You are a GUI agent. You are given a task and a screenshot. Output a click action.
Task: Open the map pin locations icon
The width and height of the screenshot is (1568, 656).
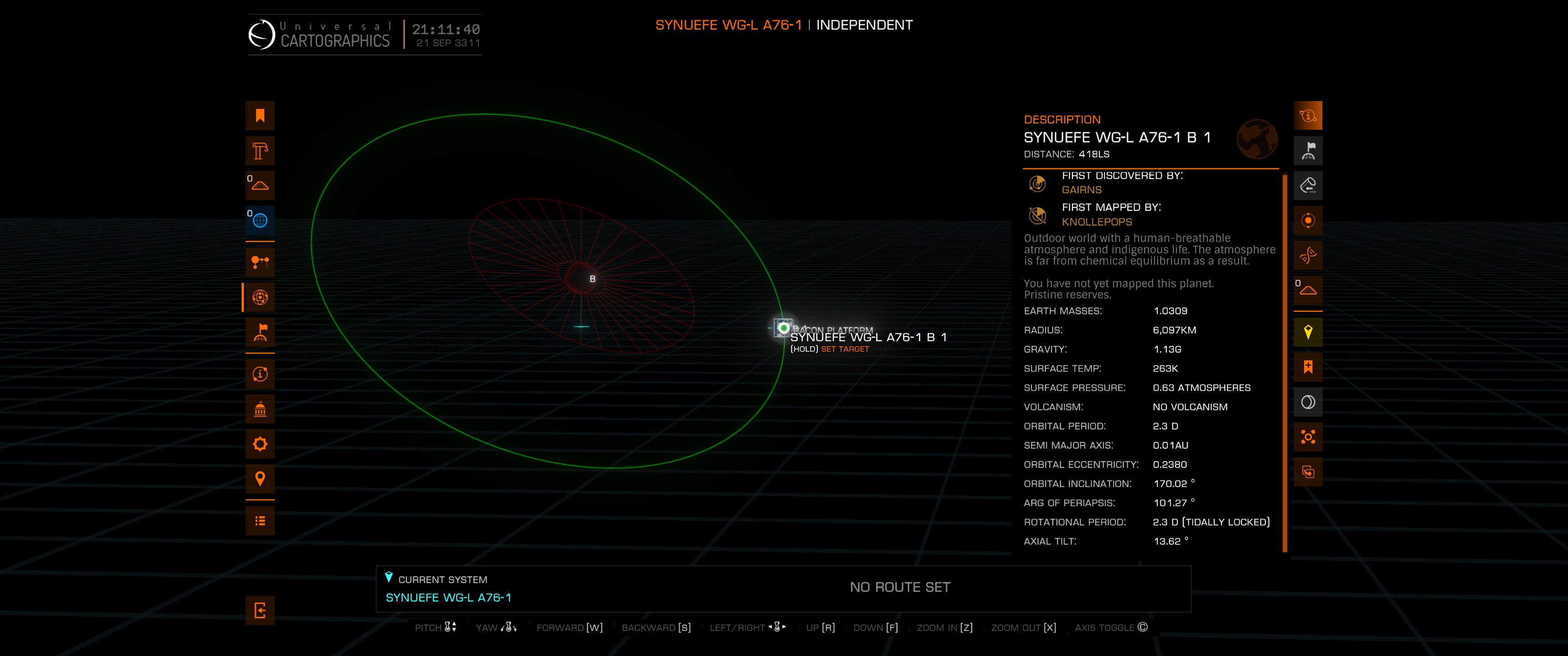[x=260, y=479]
